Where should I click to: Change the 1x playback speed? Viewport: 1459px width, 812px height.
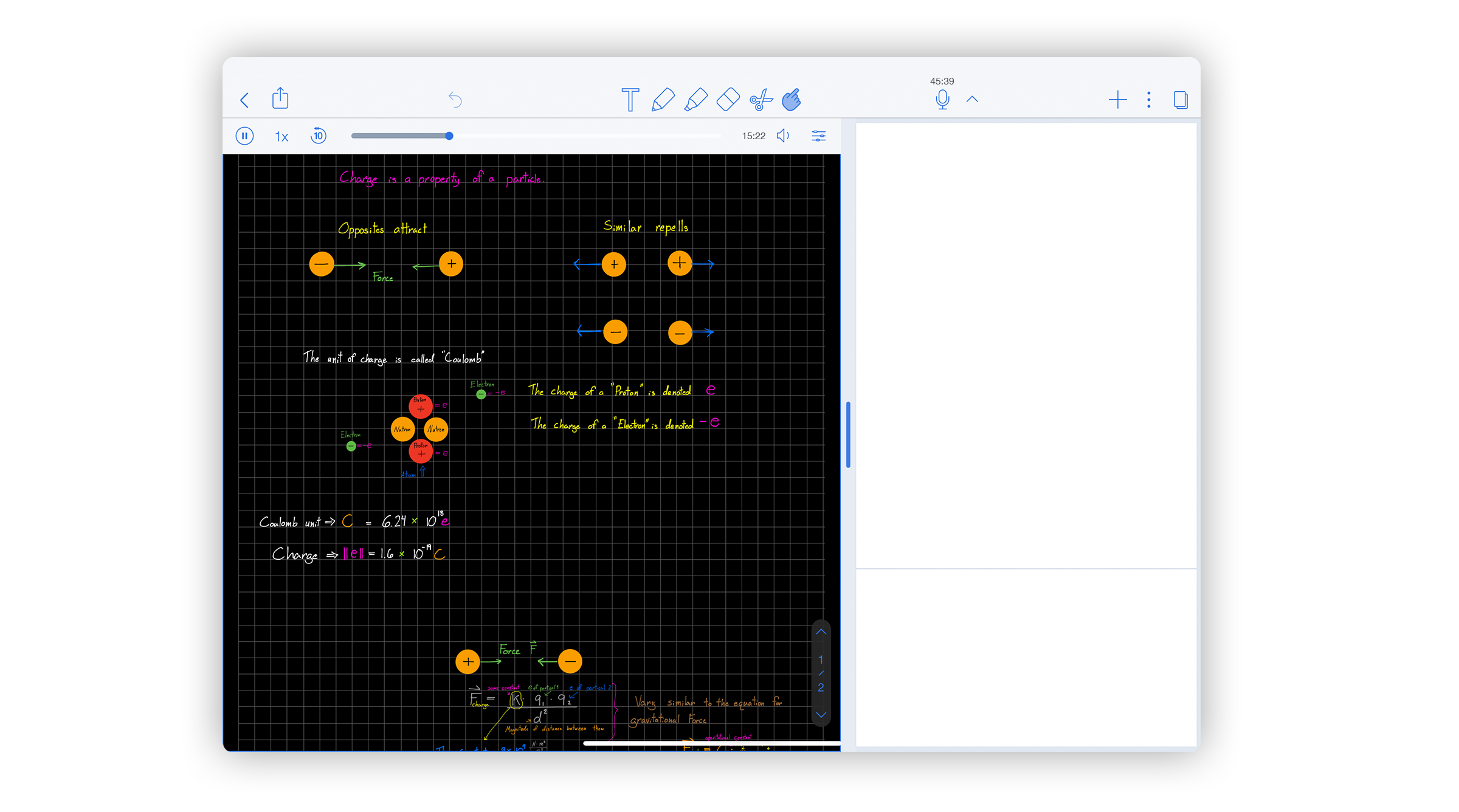[281, 137]
